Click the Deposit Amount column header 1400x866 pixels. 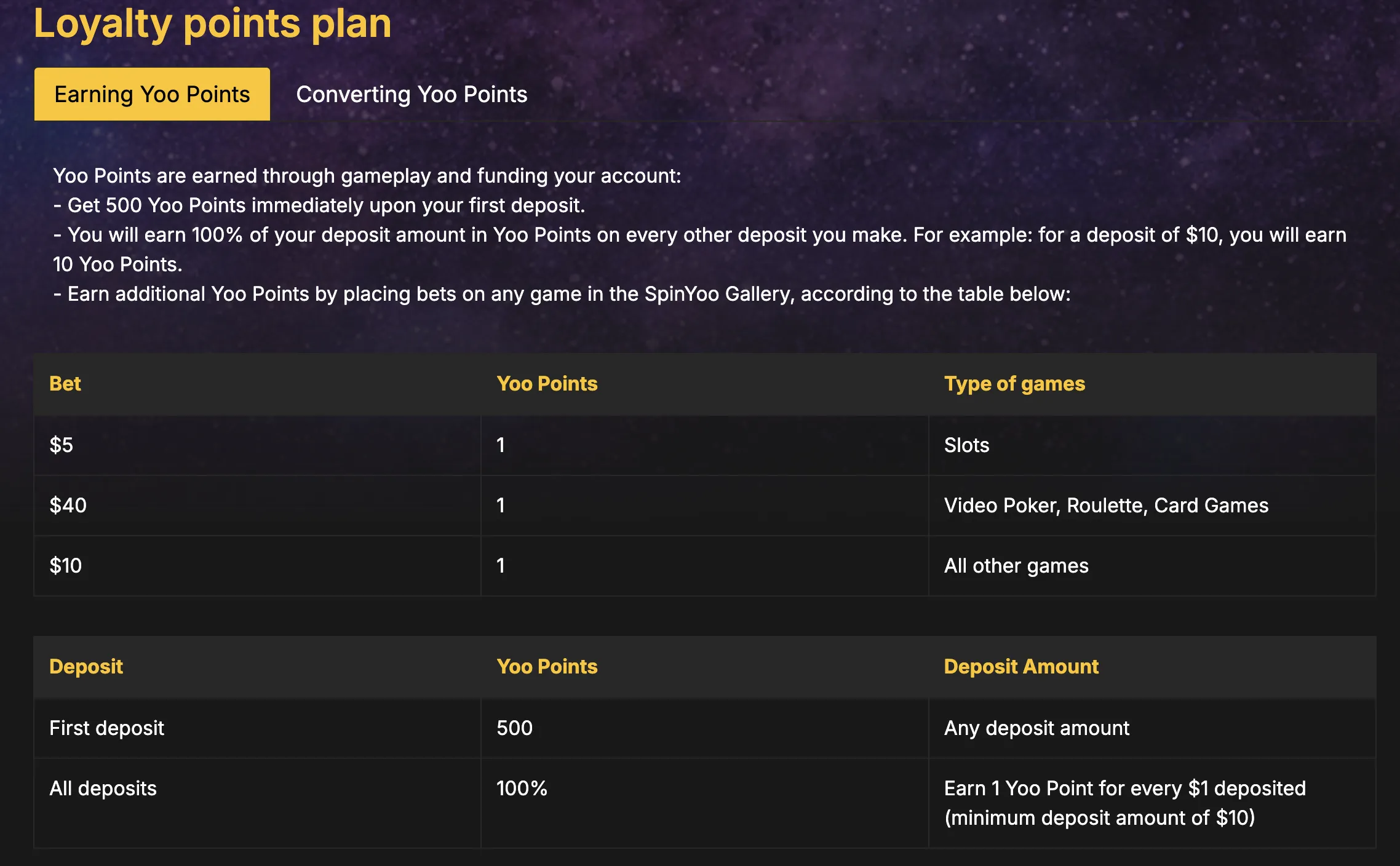pos(1021,666)
